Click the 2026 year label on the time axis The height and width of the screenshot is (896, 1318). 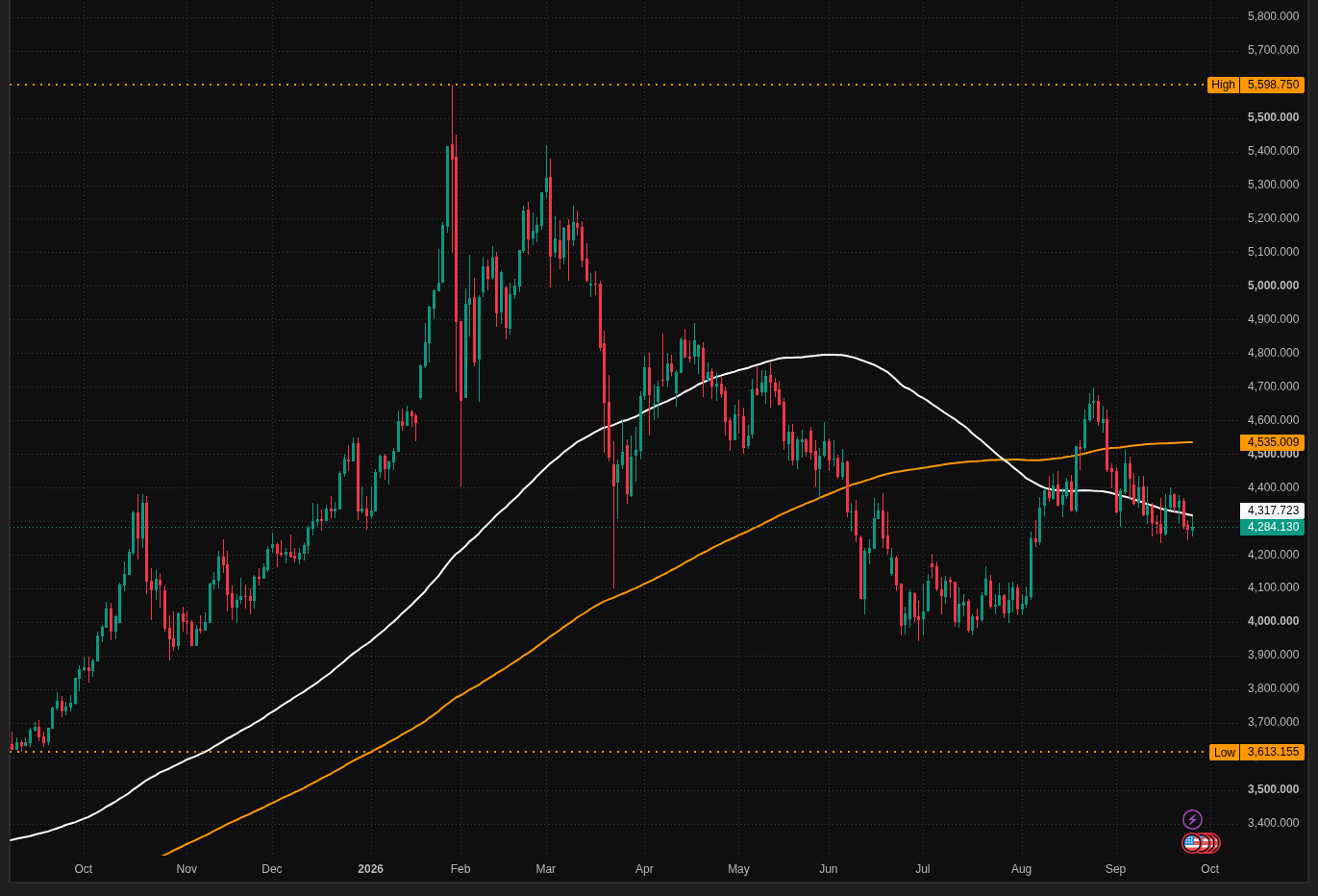click(x=370, y=869)
